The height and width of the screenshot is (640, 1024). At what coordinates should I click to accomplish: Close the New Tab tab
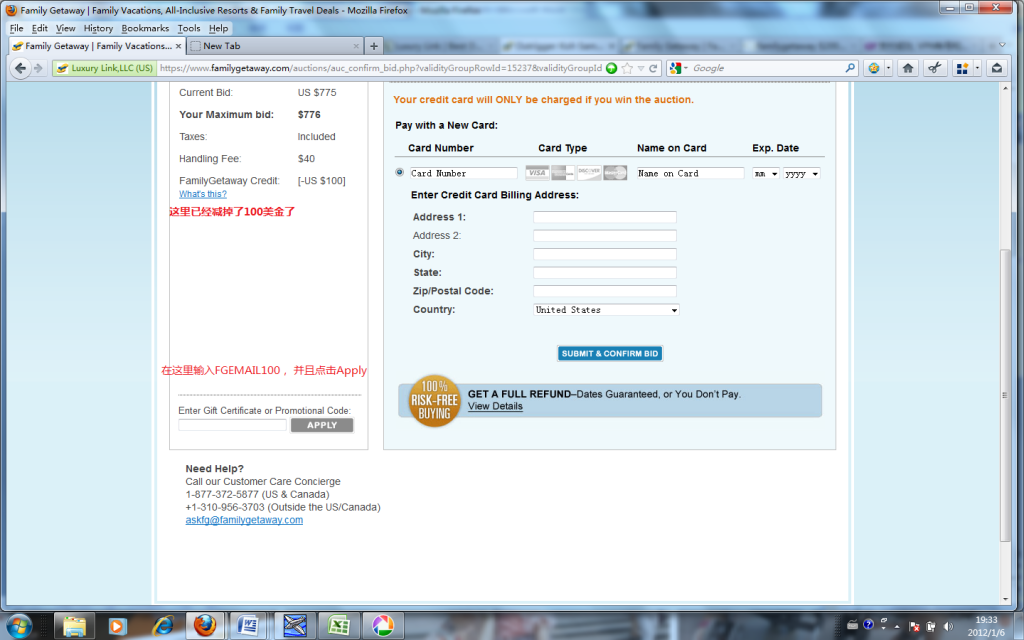[x=356, y=46]
